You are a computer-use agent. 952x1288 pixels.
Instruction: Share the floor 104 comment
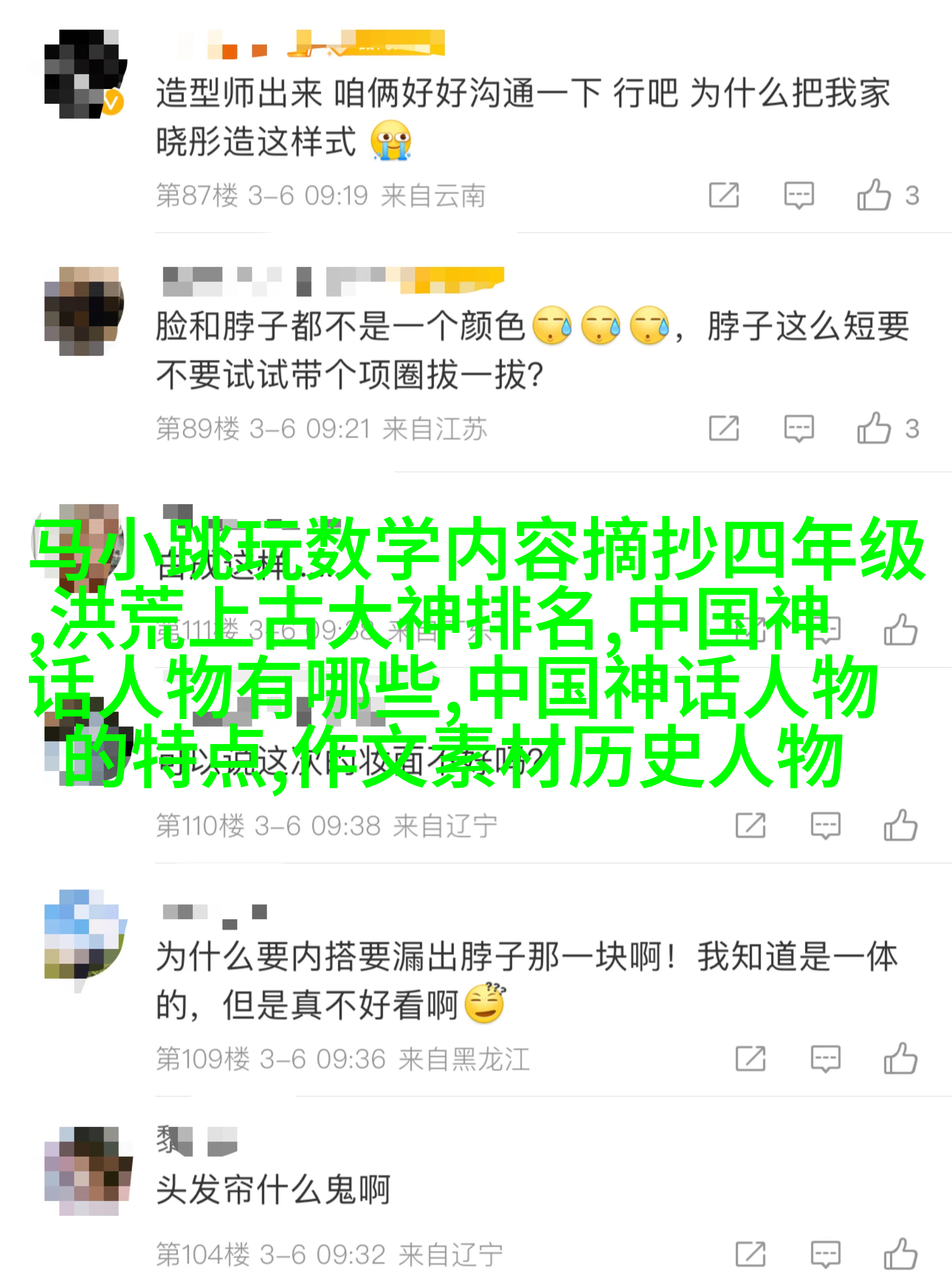pyautogui.click(x=750, y=1254)
